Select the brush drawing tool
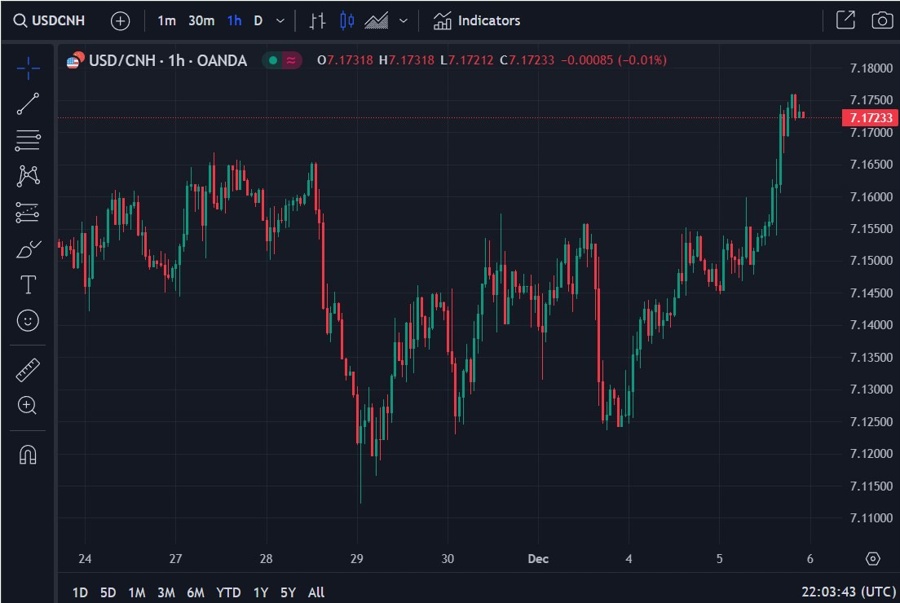This screenshot has height=603, width=900. tap(28, 249)
